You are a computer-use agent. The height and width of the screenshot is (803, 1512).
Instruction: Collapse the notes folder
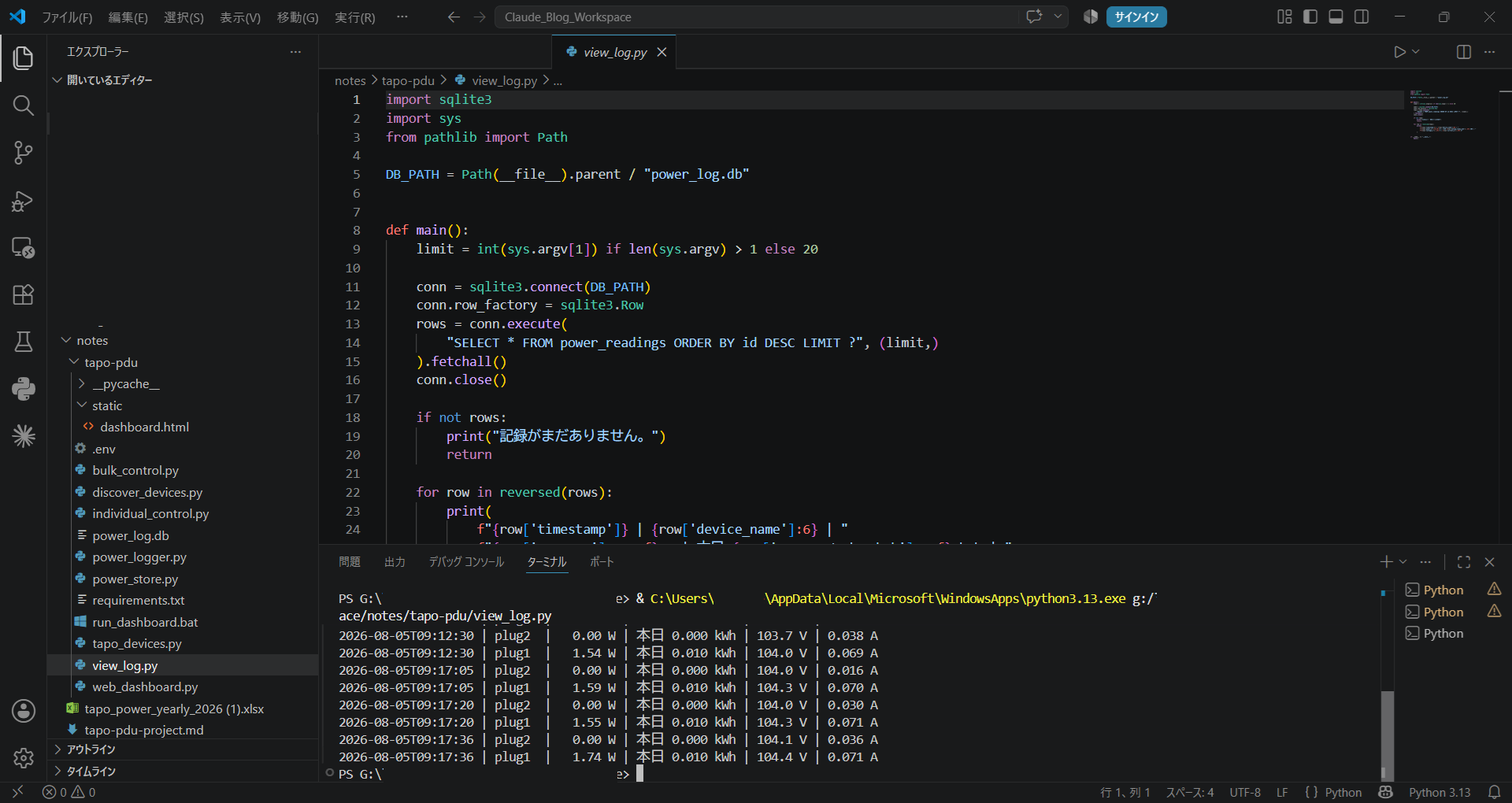point(66,340)
